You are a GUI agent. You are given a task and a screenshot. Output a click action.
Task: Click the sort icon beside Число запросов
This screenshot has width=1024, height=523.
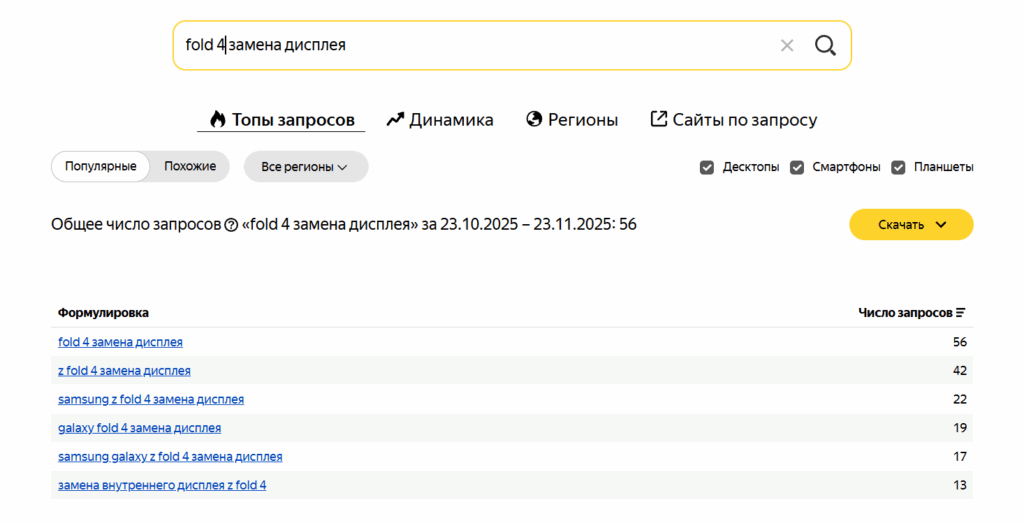coord(961,313)
